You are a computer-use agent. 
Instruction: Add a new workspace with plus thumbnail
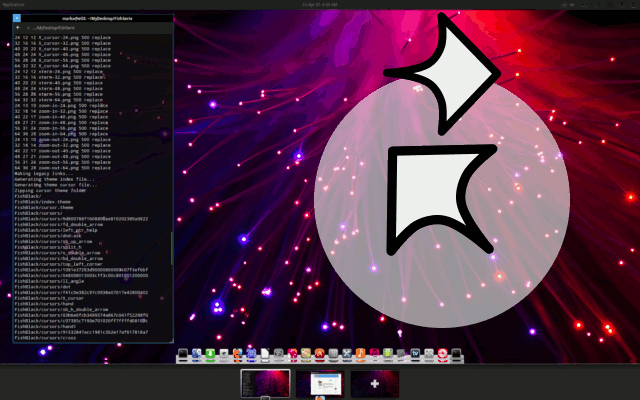pos(375,383)
